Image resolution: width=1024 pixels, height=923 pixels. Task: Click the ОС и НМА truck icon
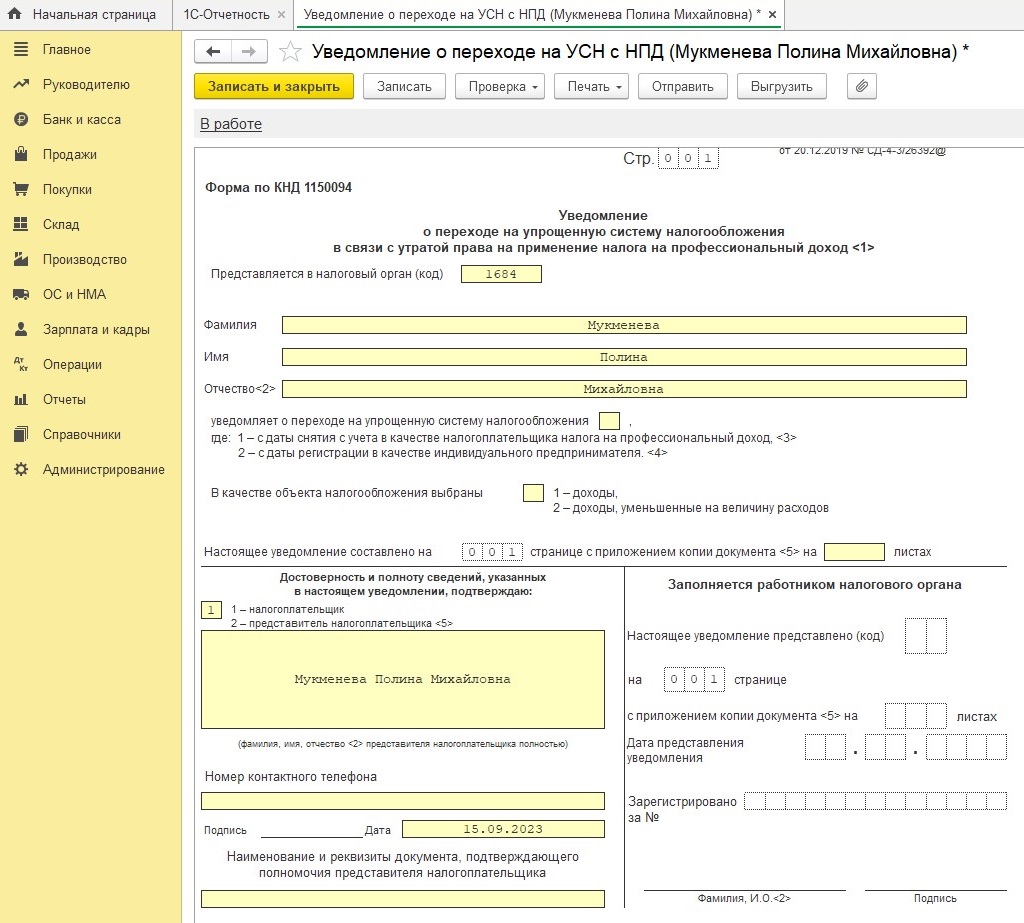pos(21,295)
